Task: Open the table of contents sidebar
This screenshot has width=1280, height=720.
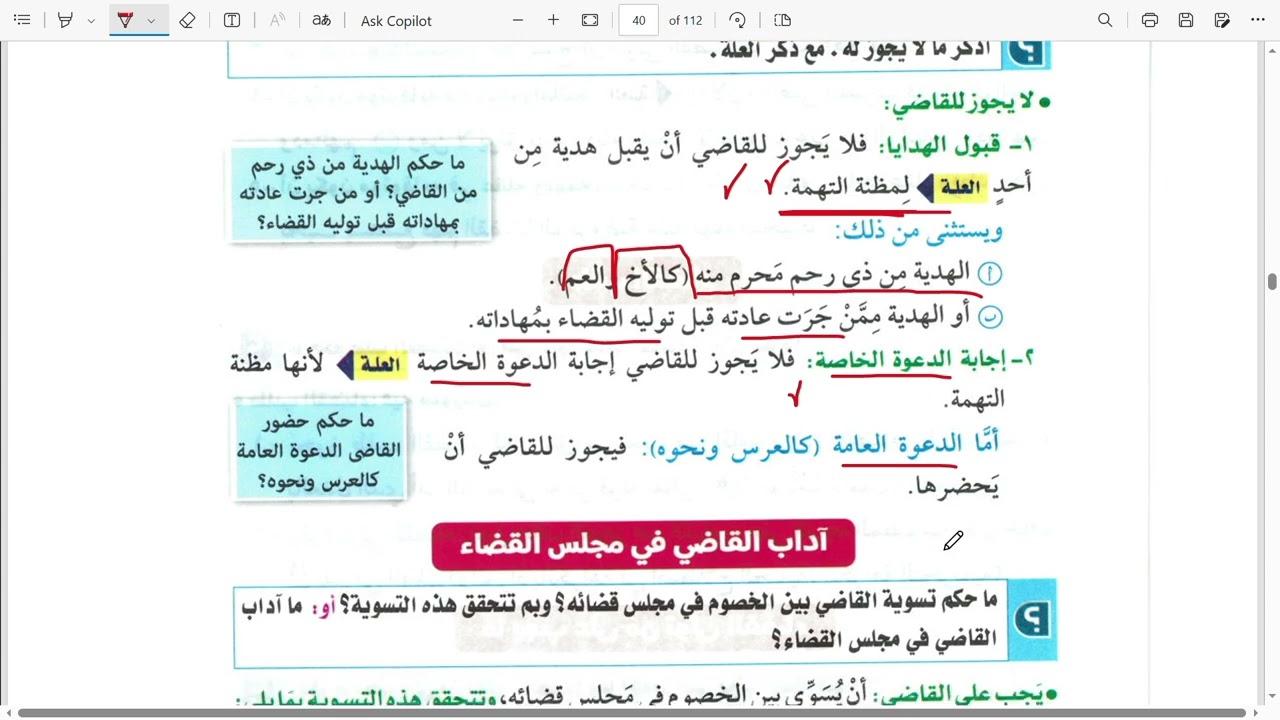Action: pyautogui.click(x=22, y=20)
